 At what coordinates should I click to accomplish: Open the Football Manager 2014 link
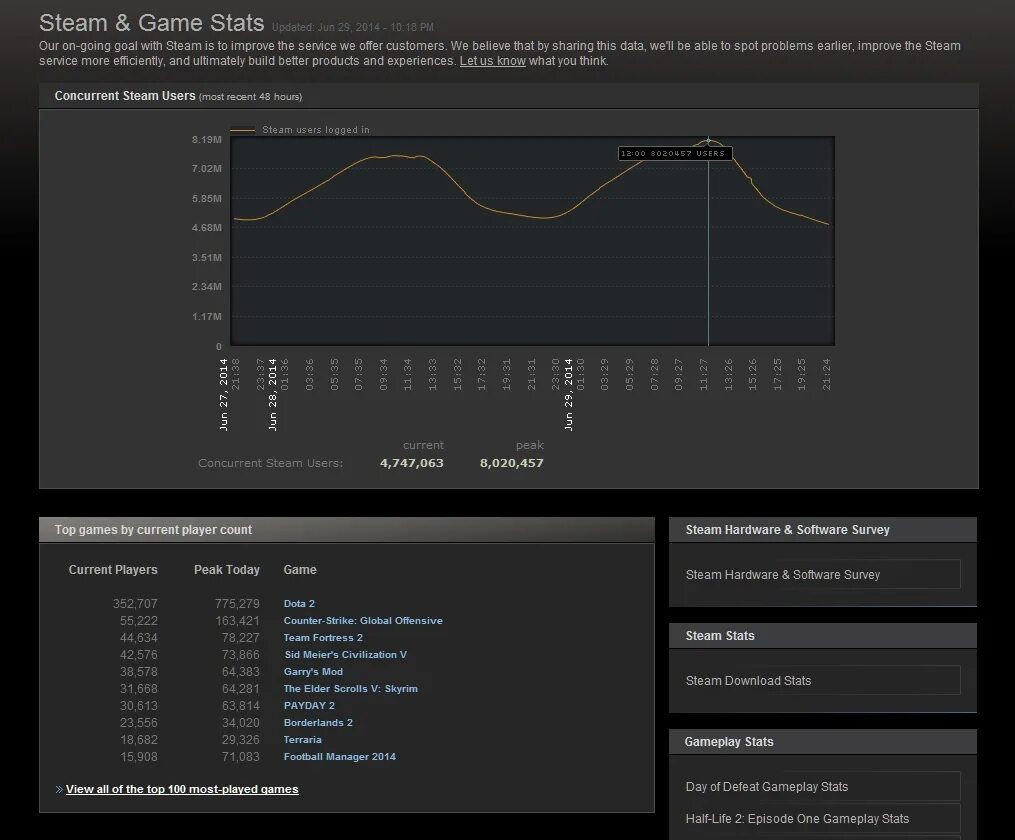339,756
